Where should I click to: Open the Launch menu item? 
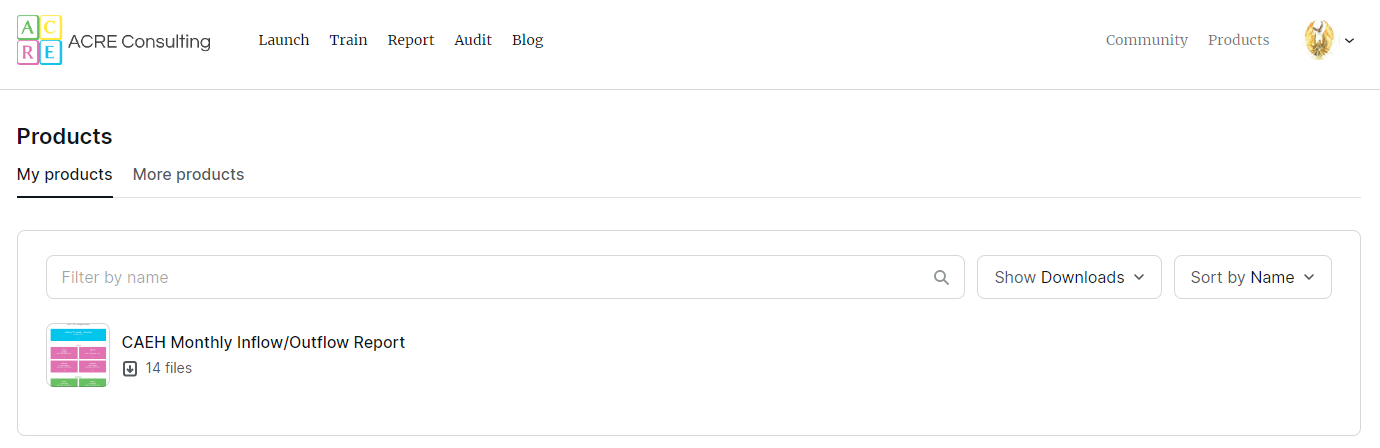(x=284, y=40)
